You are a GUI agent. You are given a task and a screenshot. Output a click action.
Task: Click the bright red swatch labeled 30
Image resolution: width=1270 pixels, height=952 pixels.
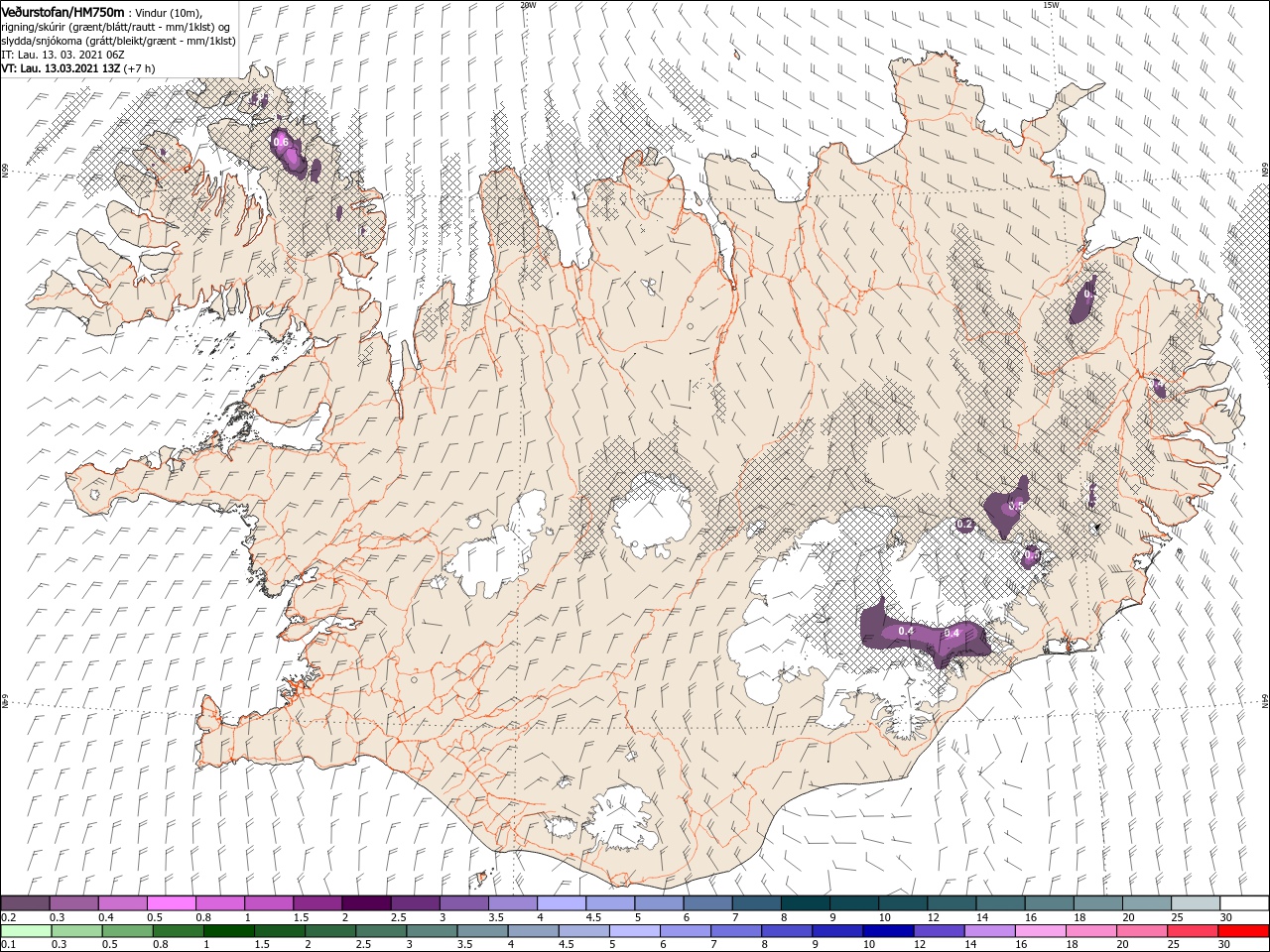click(x=1242, y=931)
